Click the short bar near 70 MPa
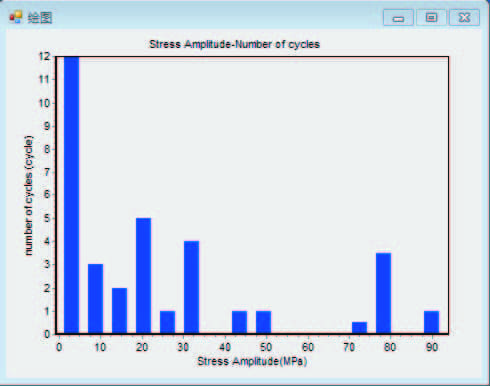Viewport: 490px width, 386px height. pyautogui.click(x=359, y=327)
